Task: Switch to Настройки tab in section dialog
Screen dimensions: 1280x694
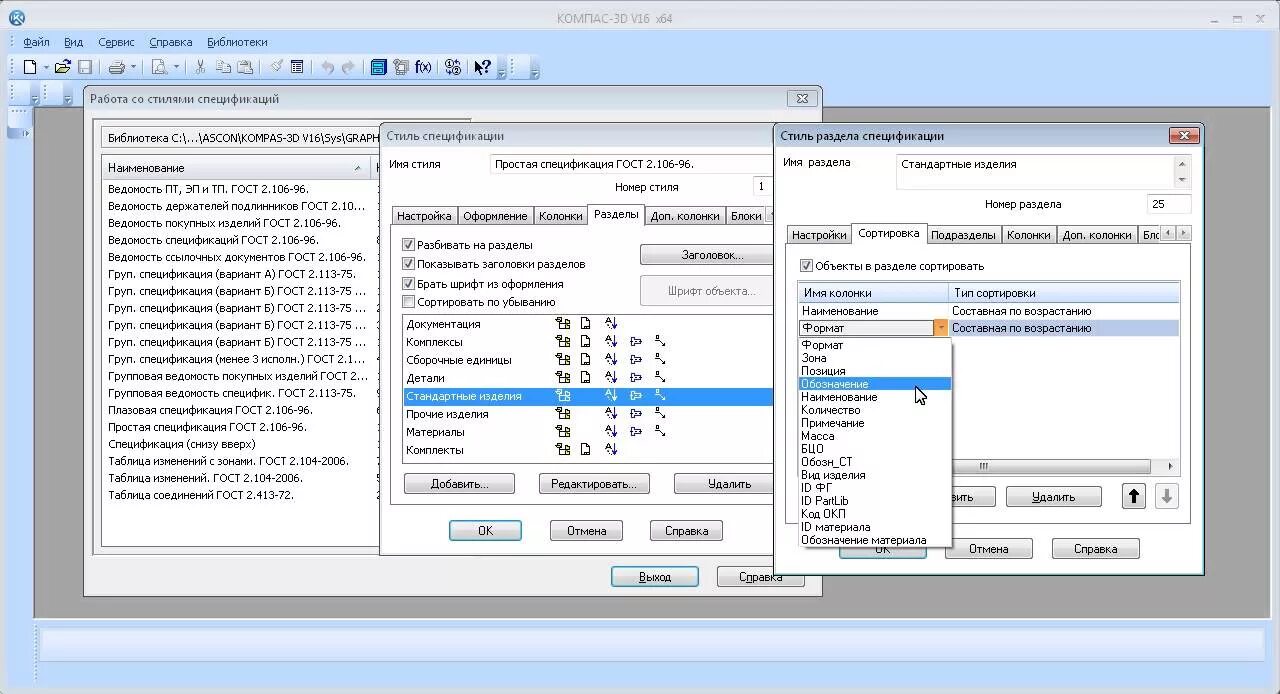Action: click(819, 235)
